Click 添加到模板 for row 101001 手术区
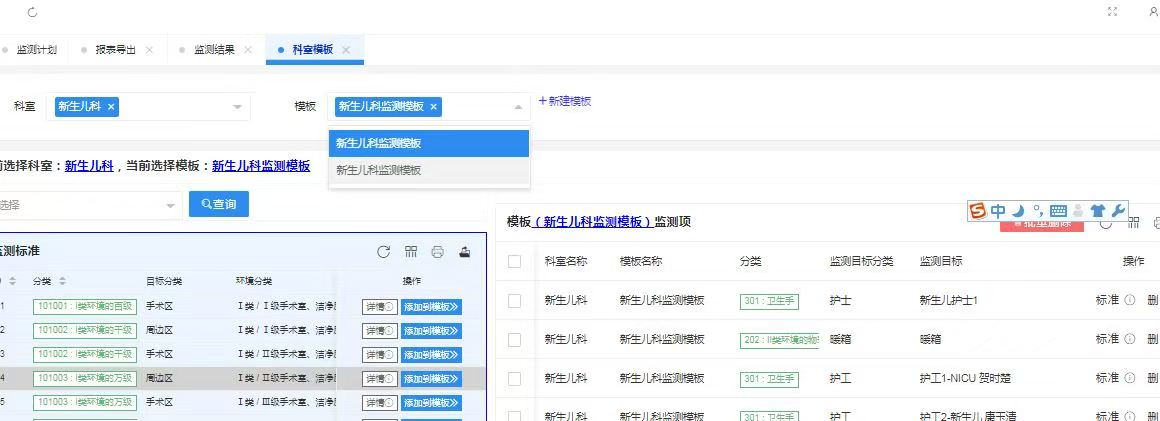 pyautogui.click(x=431, y=306)
